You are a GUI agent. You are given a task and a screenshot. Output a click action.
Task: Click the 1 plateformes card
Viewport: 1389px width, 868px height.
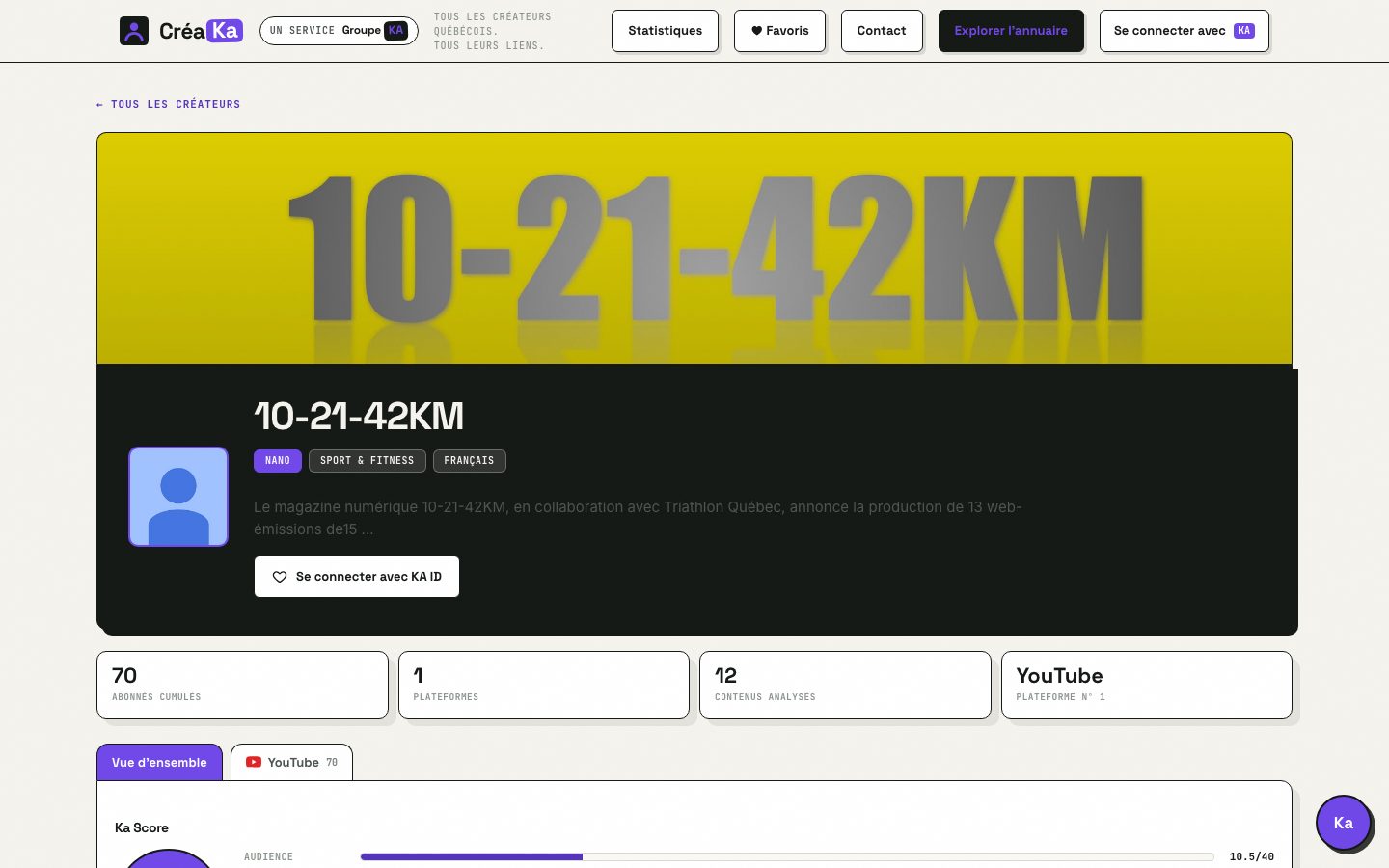[x=544, y=685]
